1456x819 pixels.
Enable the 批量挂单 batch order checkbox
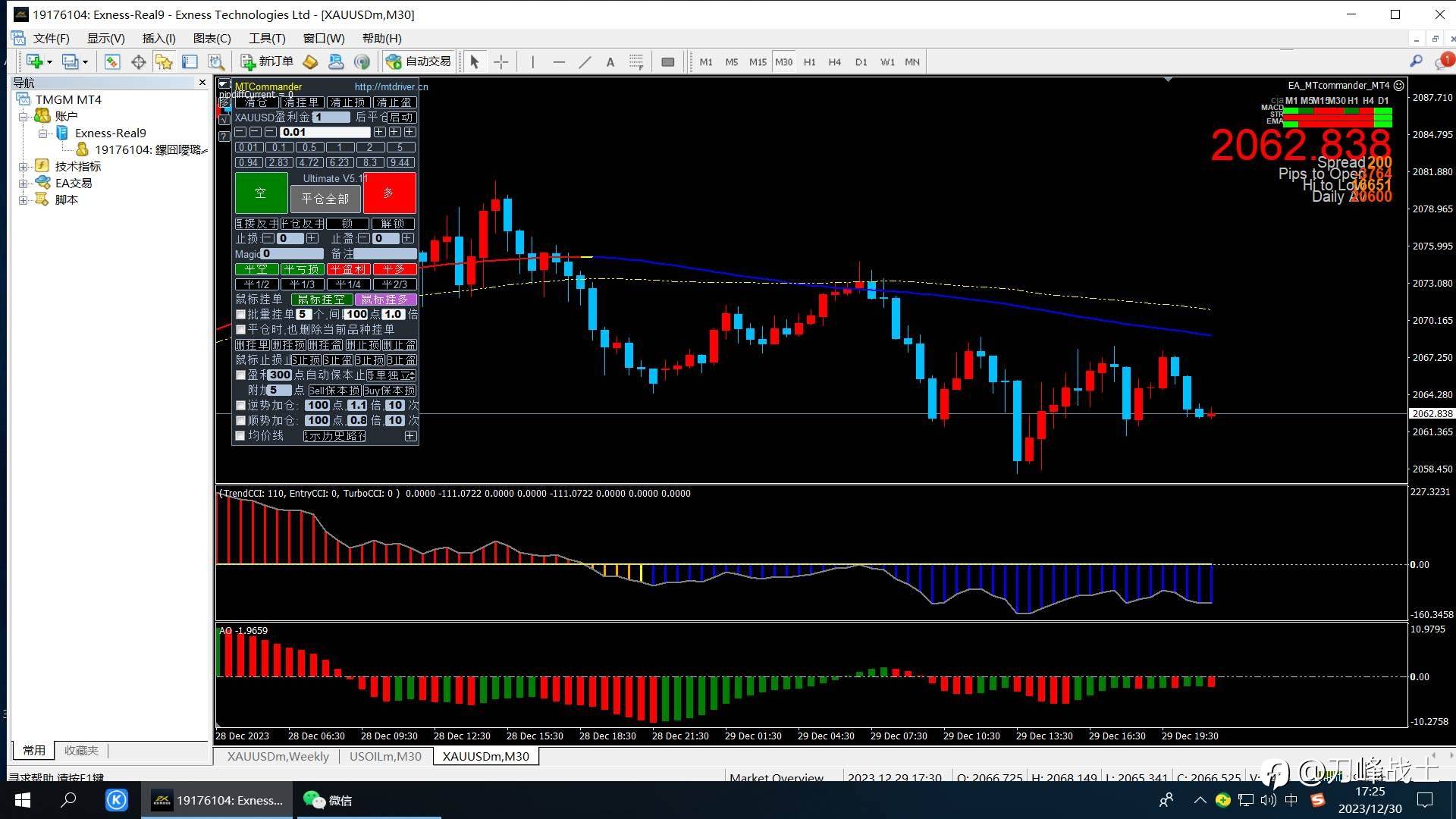coord(241,314)
